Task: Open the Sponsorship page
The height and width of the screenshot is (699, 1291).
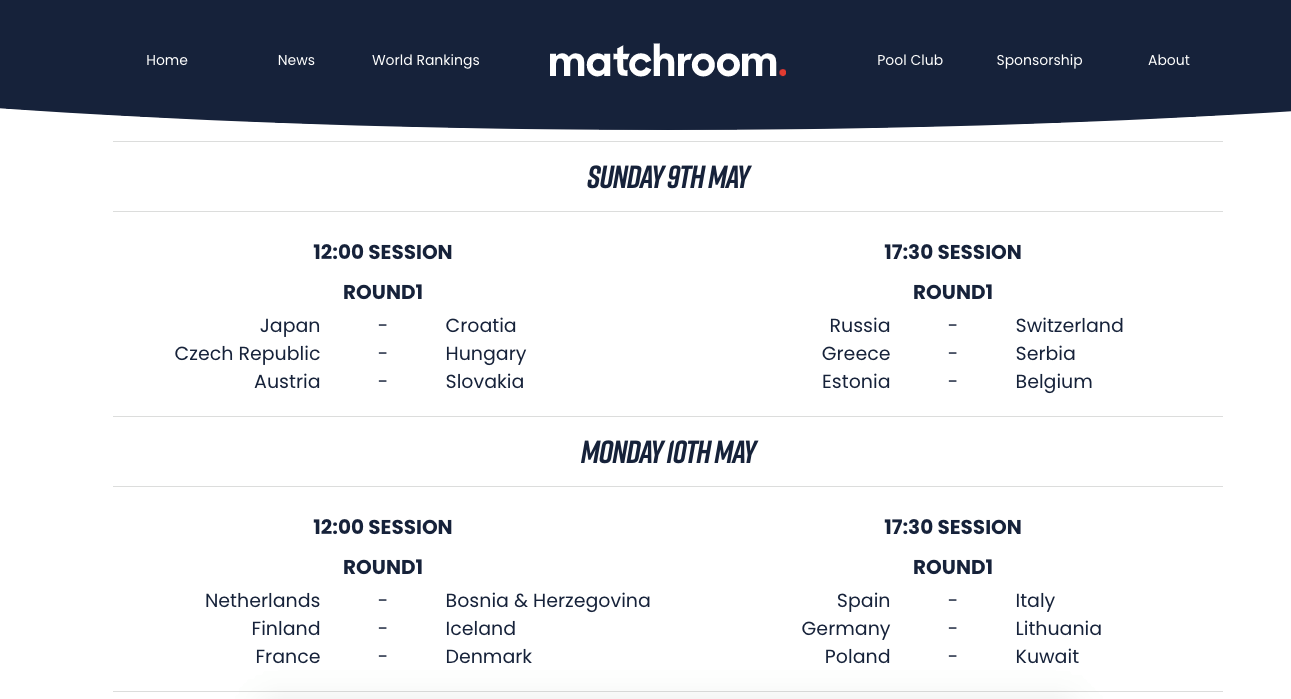Action: [1039, 60]
